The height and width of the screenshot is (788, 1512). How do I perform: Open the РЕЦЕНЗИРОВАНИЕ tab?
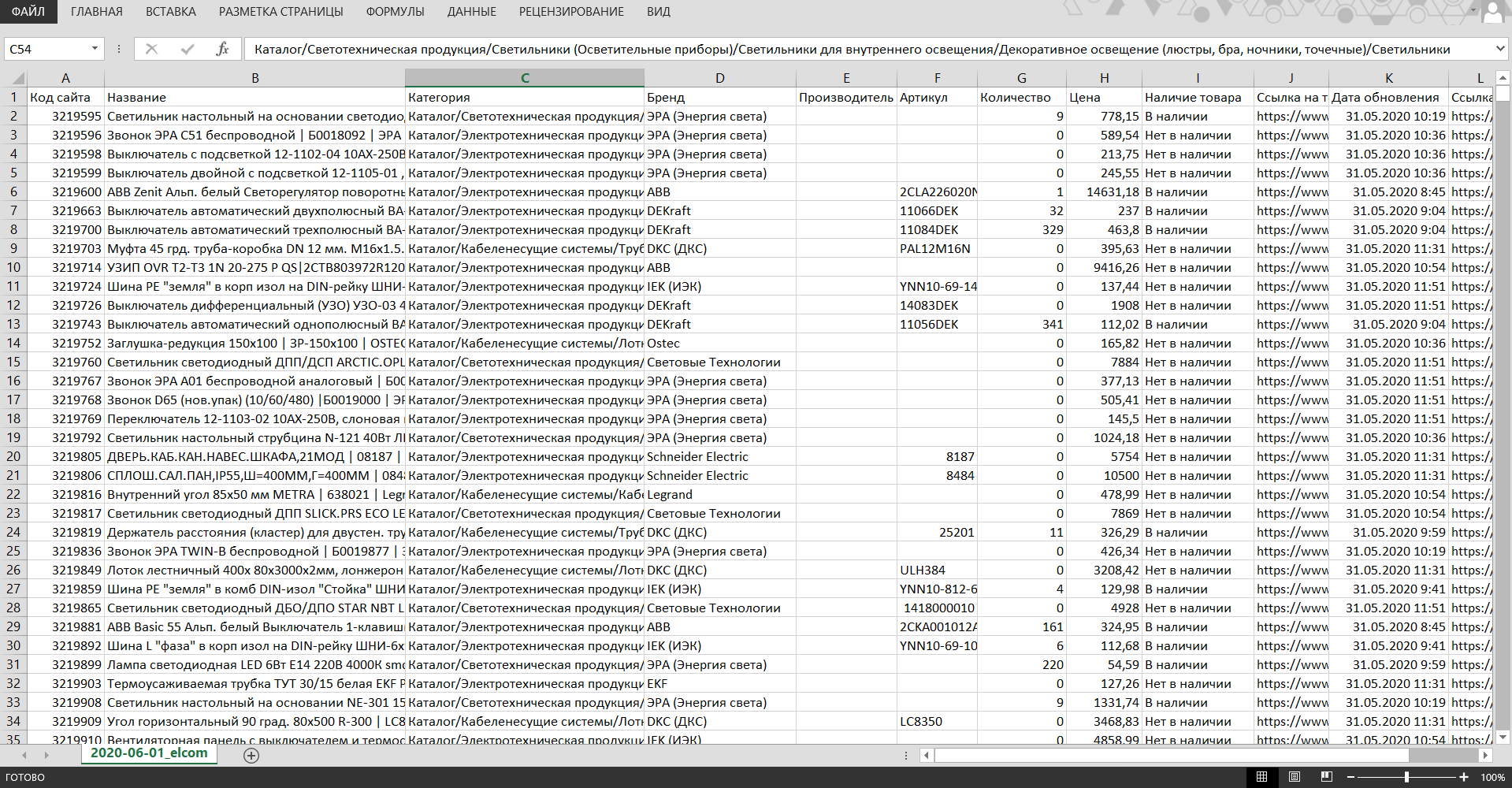click(x=570, y=12)
